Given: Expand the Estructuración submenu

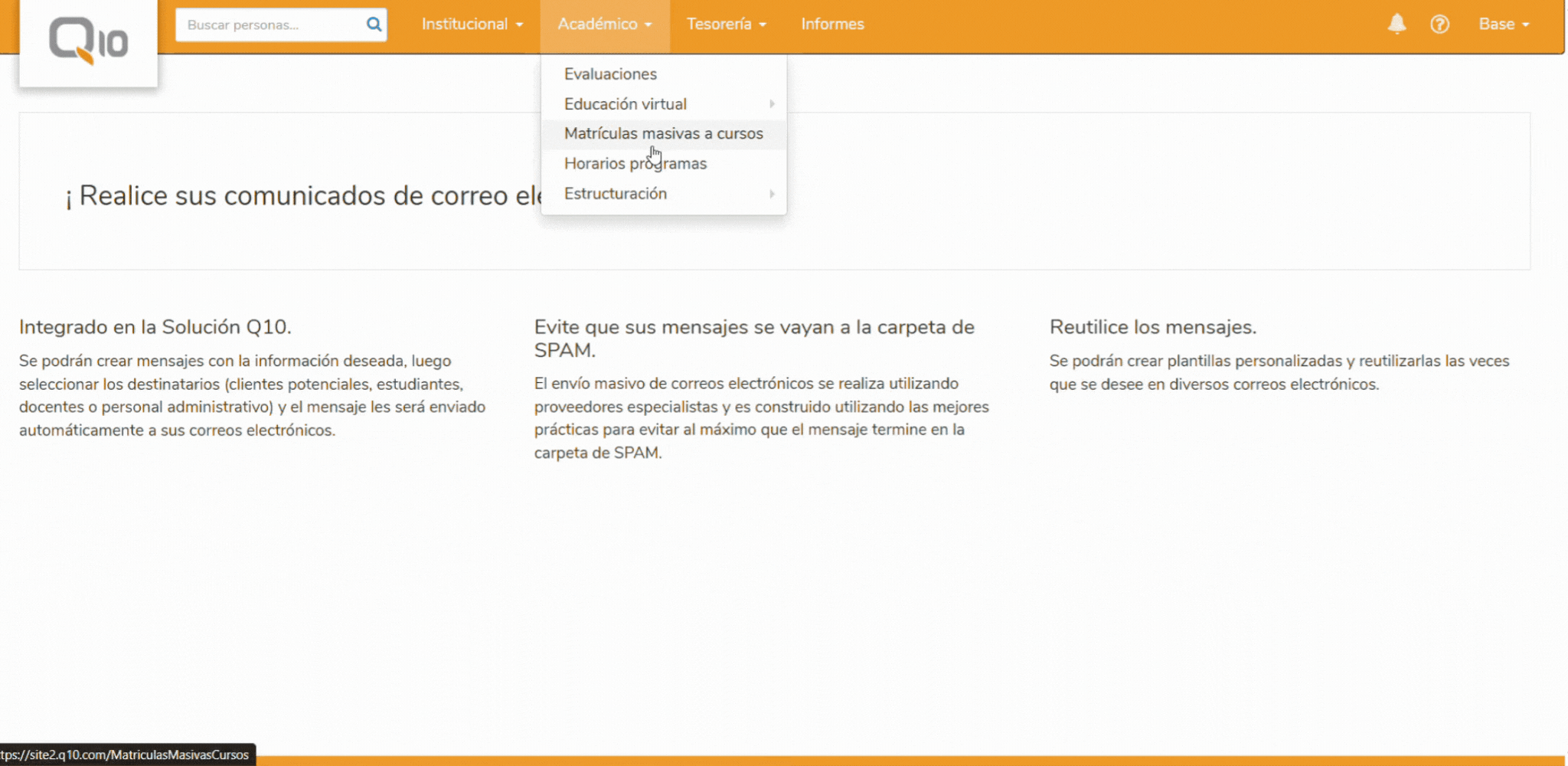Looking at the screenshot, I should pyautogui.click(x=663, y=194).
